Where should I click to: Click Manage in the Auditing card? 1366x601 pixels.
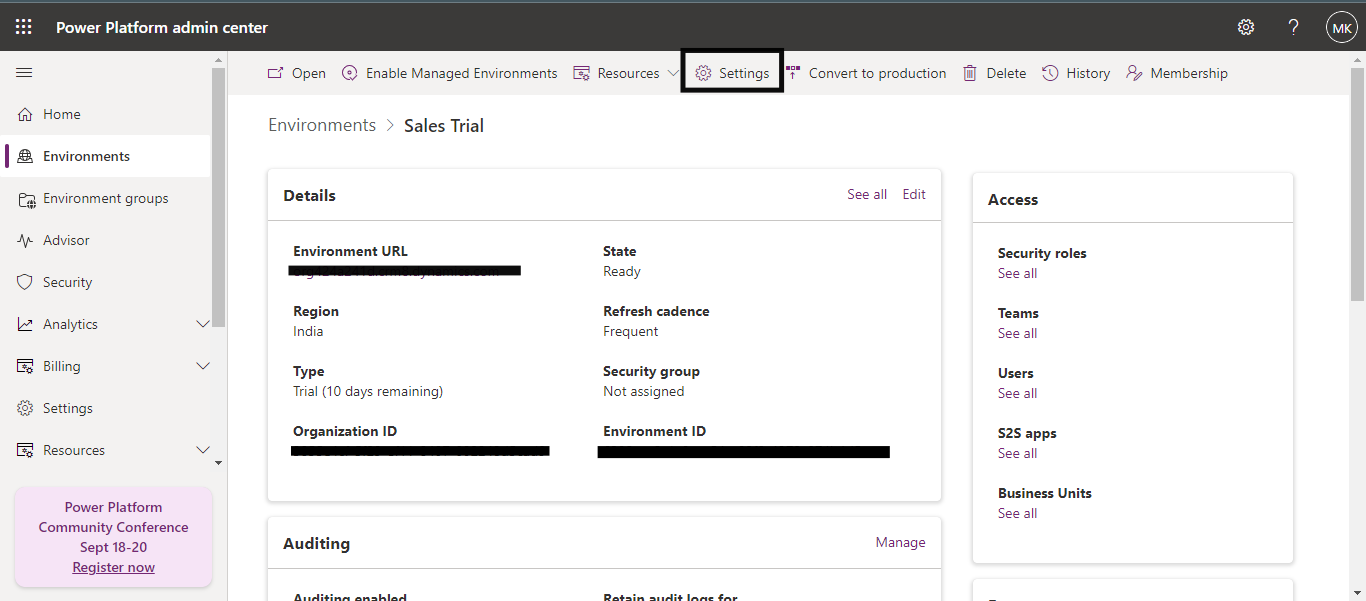[x=900, y=542]
